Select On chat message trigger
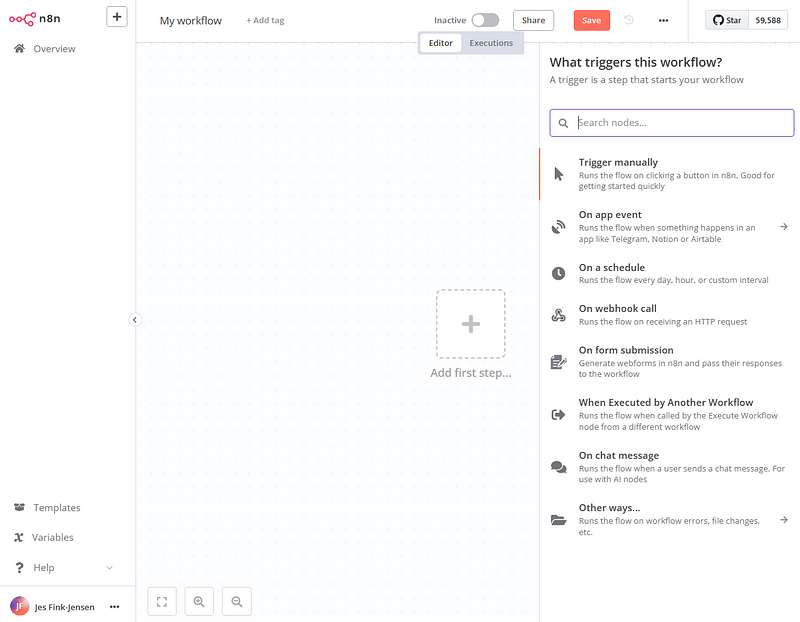The height and width of the screenshot is (622, 800). [669, 467]
